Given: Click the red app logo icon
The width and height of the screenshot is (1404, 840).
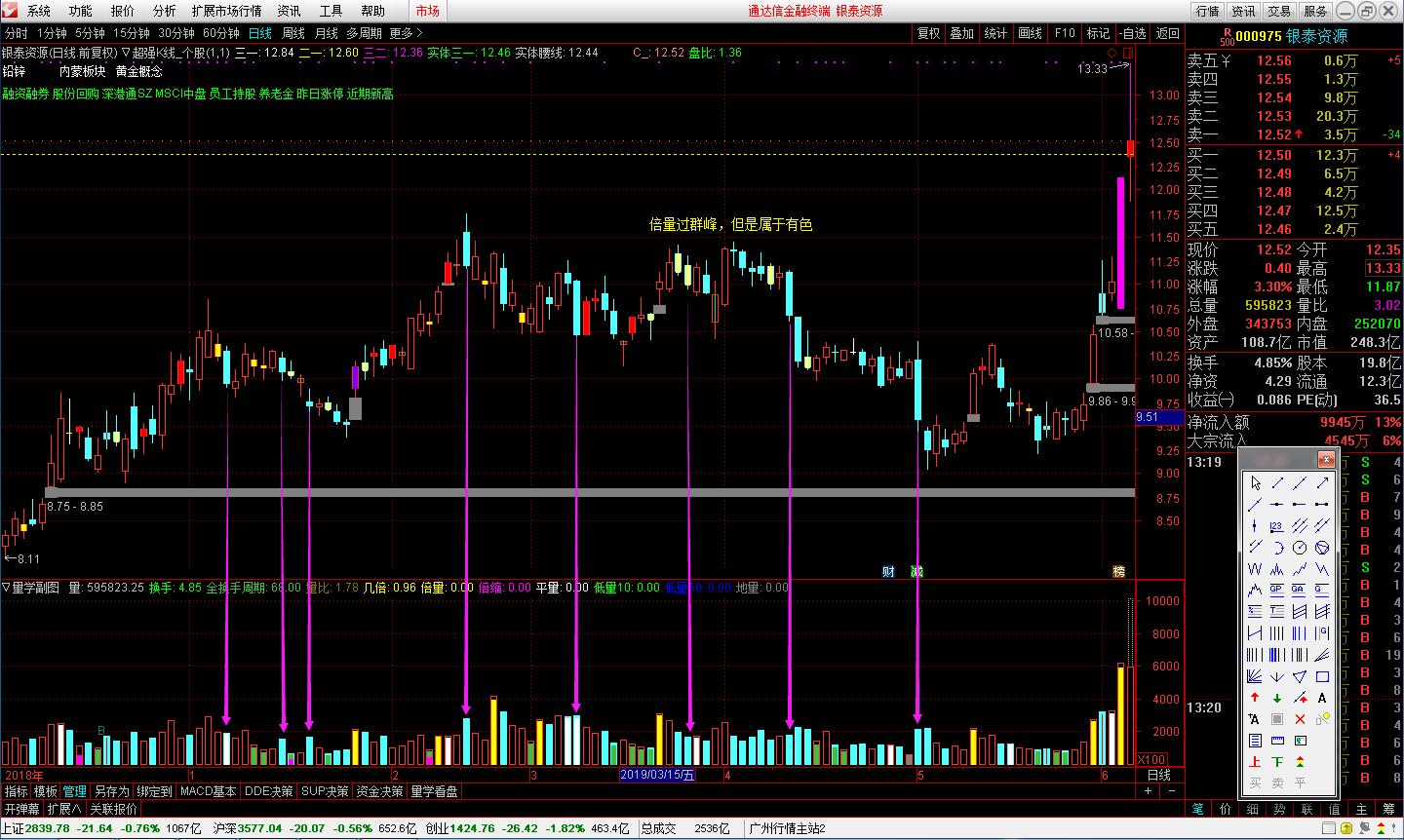Looking at the screenshot, I should point(10,11).
